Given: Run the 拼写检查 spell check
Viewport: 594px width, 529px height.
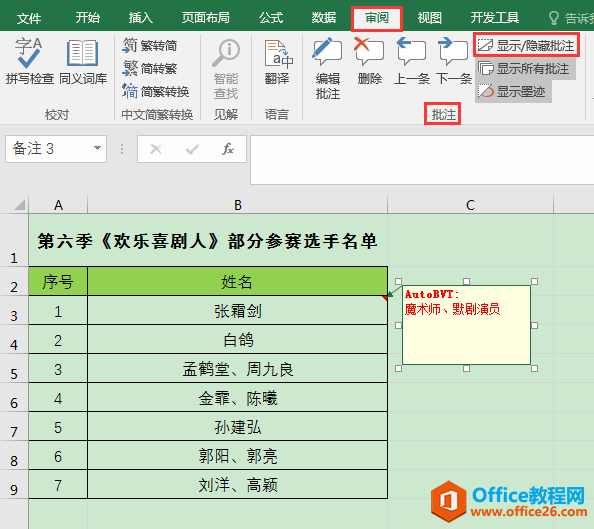Looking at the screenshot, I should pos(29,61).
